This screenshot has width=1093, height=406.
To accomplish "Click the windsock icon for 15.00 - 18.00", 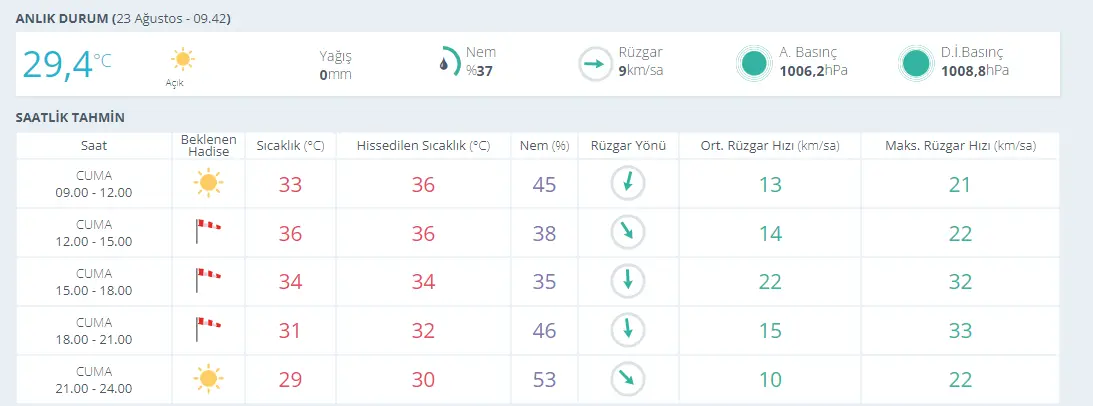I will [x=207, y=280].
